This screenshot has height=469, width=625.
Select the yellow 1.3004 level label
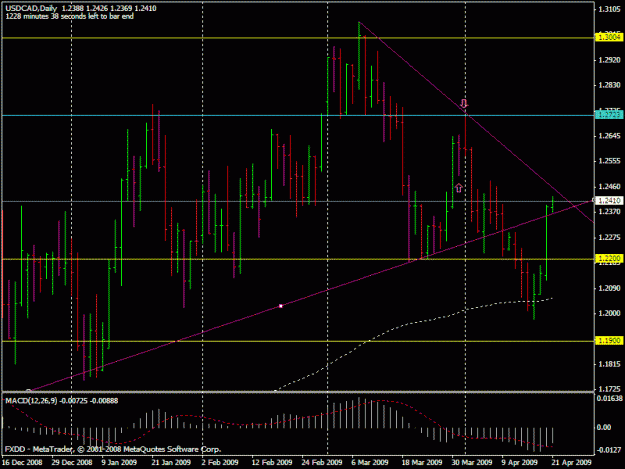[608, 37]
